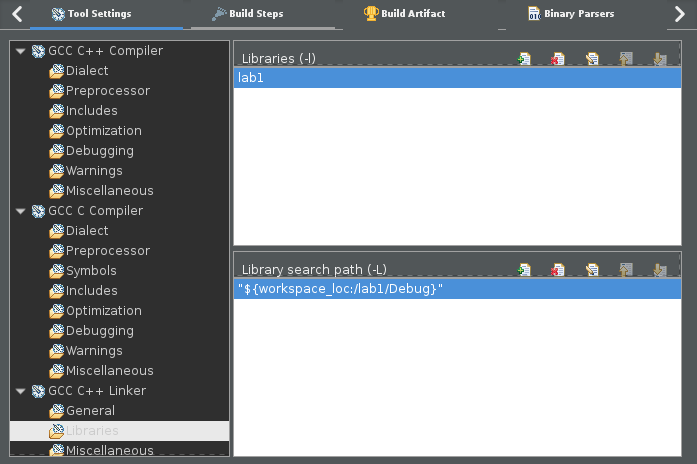Open Symbols under GCC C Compiler
The height and width of the screenshot is (464, 697).
[91, 271]
